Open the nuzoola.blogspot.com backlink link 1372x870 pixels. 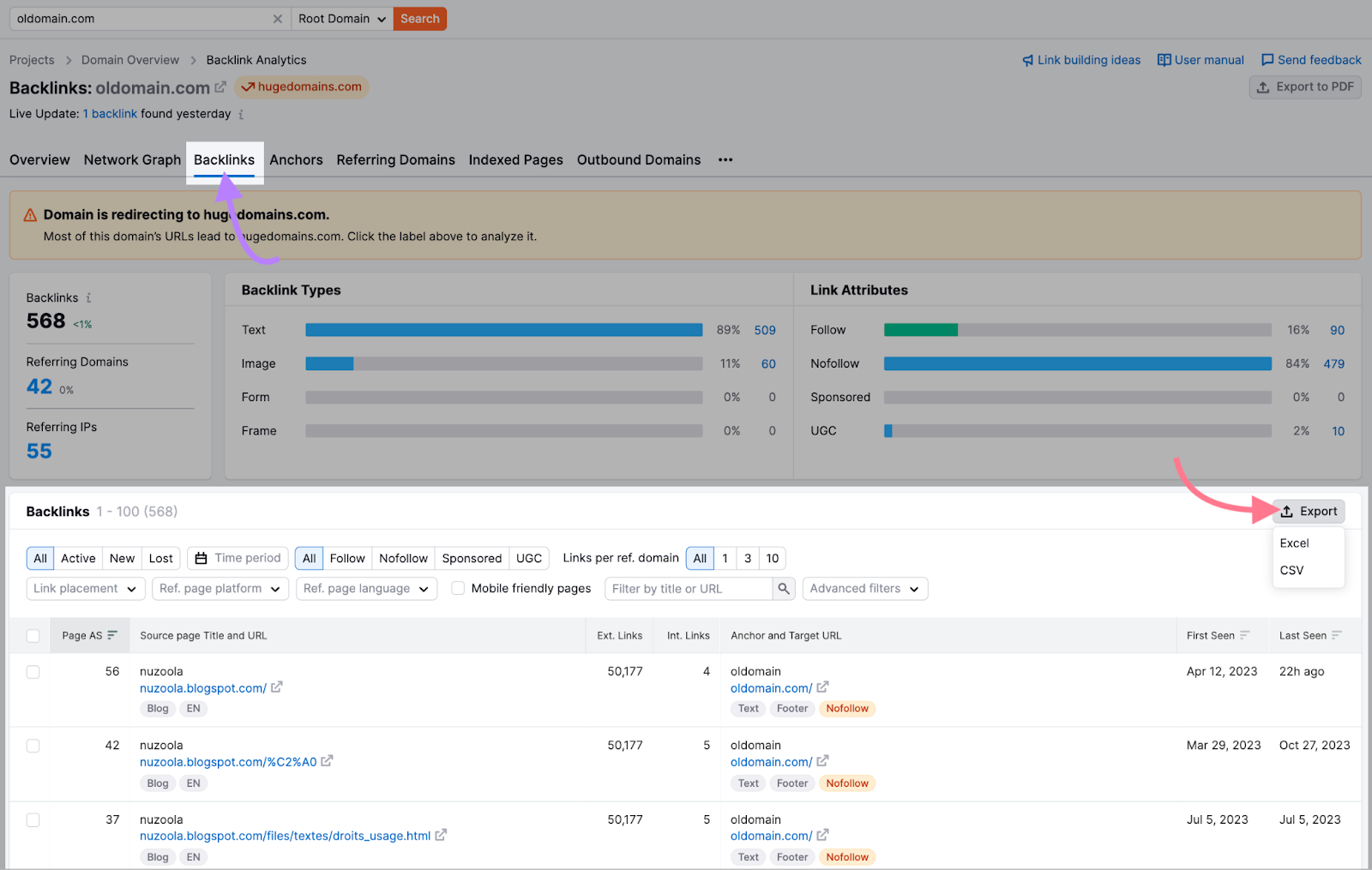pos(203,687)
